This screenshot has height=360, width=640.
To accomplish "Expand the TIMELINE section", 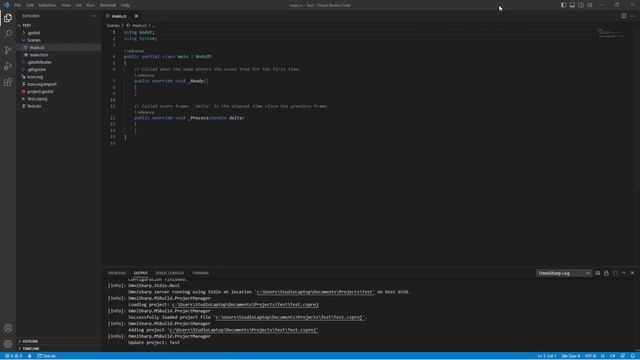I will click(58, 349).
